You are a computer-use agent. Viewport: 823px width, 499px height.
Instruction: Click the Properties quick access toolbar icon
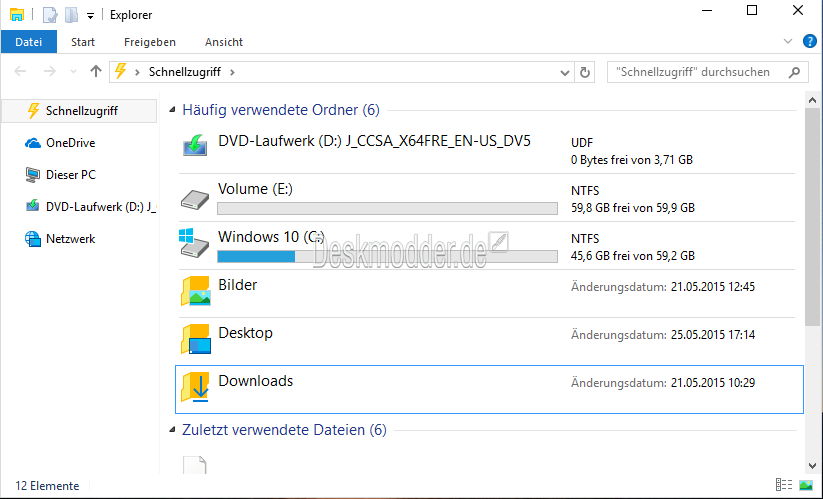(50, 15)
